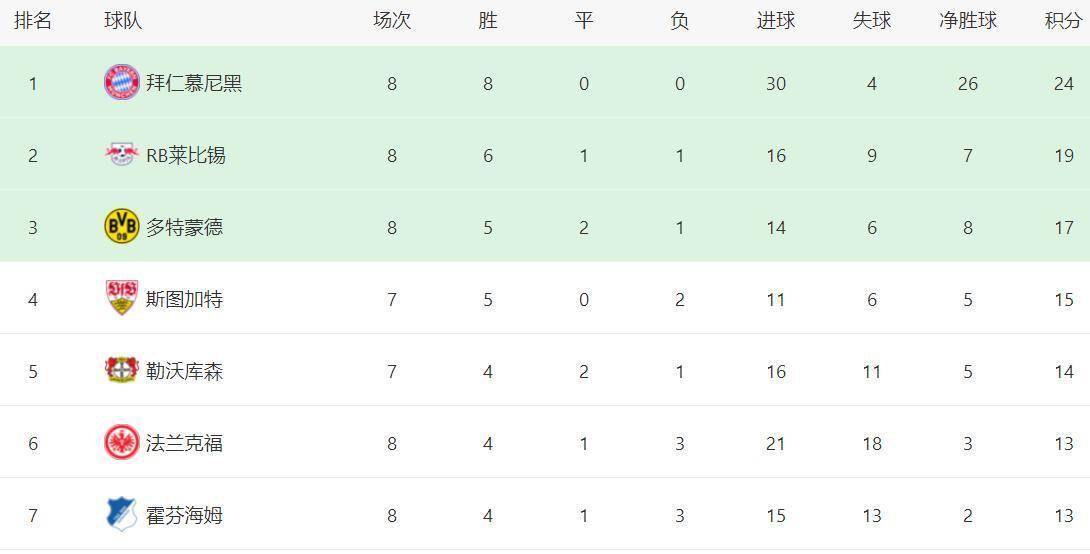Click the 失球 column header
The image size is (1090, 554).
click(x=872, y=21)
